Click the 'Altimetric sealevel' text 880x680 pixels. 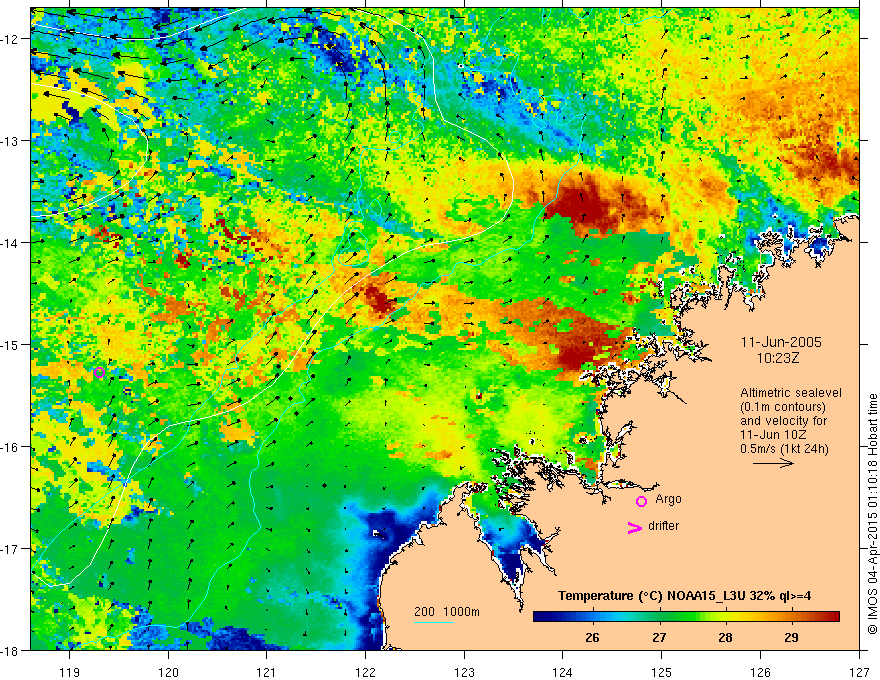click(x=791, y=393)
